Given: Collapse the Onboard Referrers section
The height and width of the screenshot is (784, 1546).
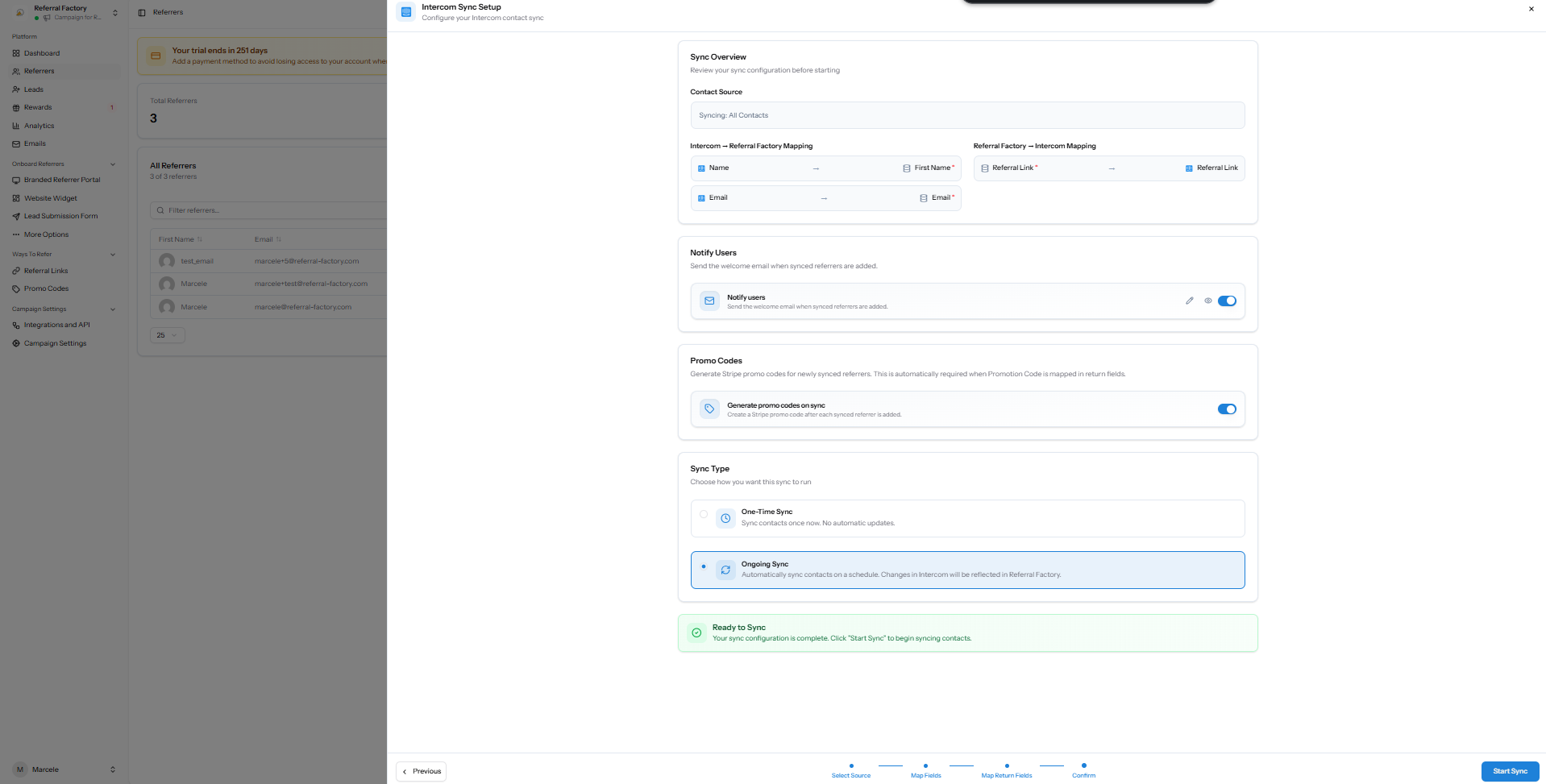Looking at the screenshot, I should click(113, 164).
